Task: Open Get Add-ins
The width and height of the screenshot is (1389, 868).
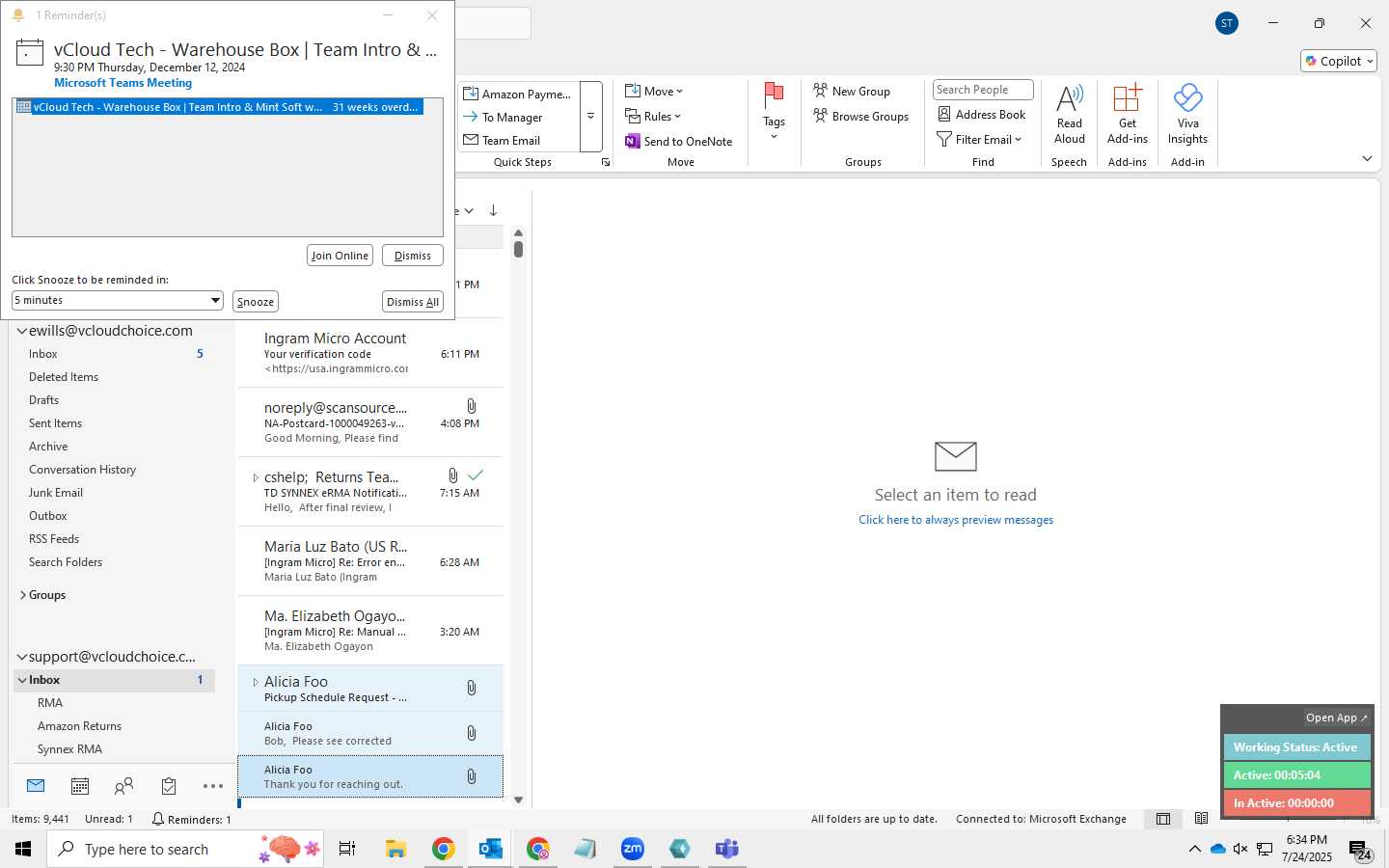Action: (1127, 115)
